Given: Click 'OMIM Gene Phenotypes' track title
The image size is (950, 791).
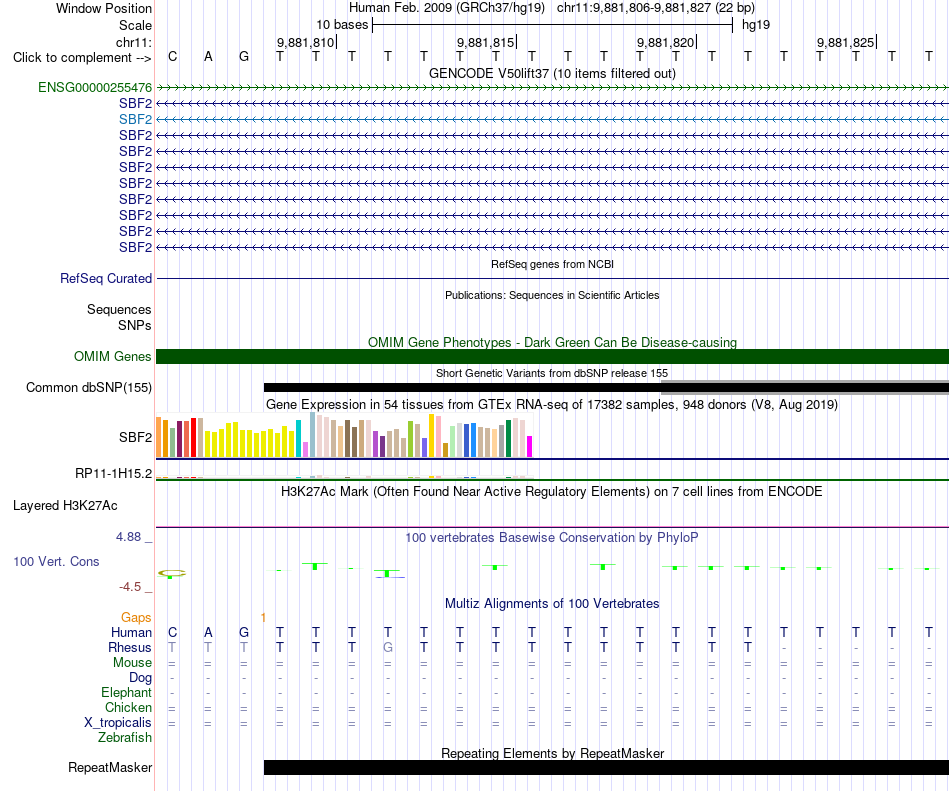Looking at the screenshot, I should [x=552, y=342].
